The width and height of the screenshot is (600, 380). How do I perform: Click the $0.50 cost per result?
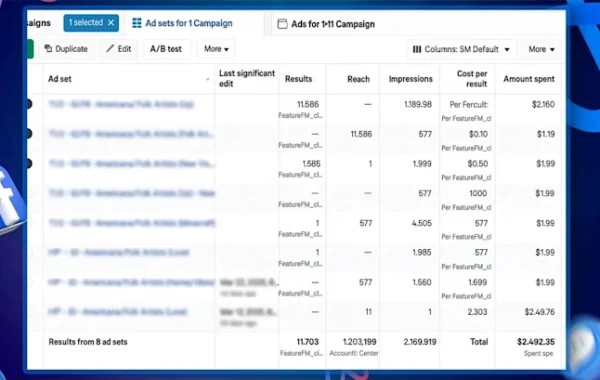point(478,164)
